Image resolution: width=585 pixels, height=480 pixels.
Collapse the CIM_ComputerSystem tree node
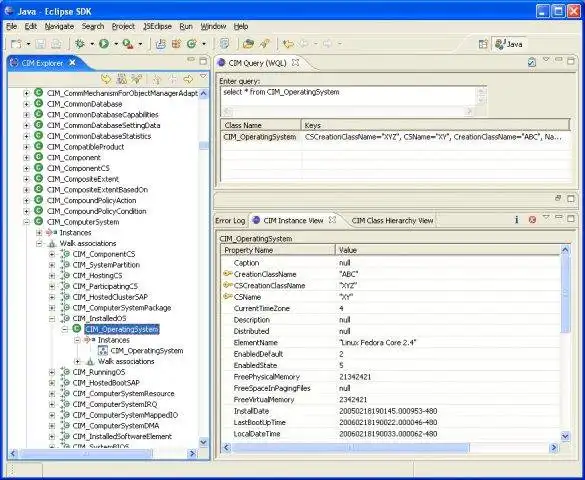point(26,222)
